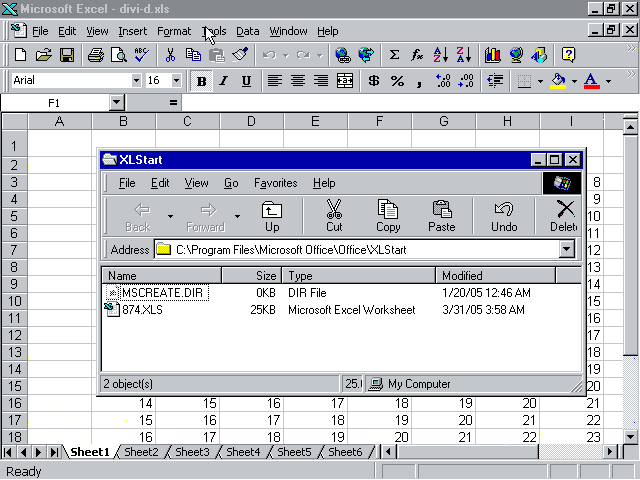This screenshot has width=640, height=480.
Task: Open the Name Box dropdown arrow
Action: [x=116, y=102]
